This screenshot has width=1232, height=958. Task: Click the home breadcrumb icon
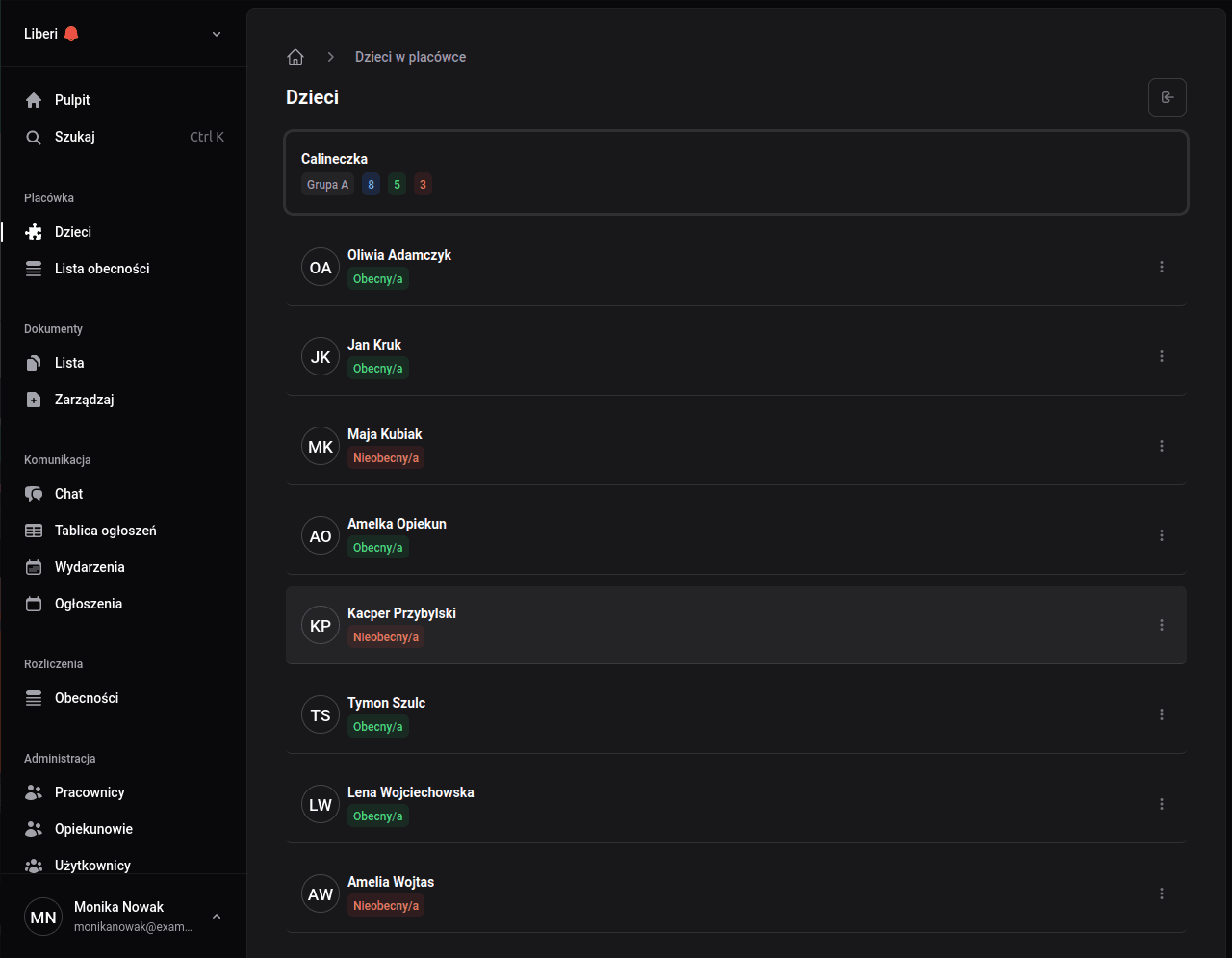(x=295, y=57)
